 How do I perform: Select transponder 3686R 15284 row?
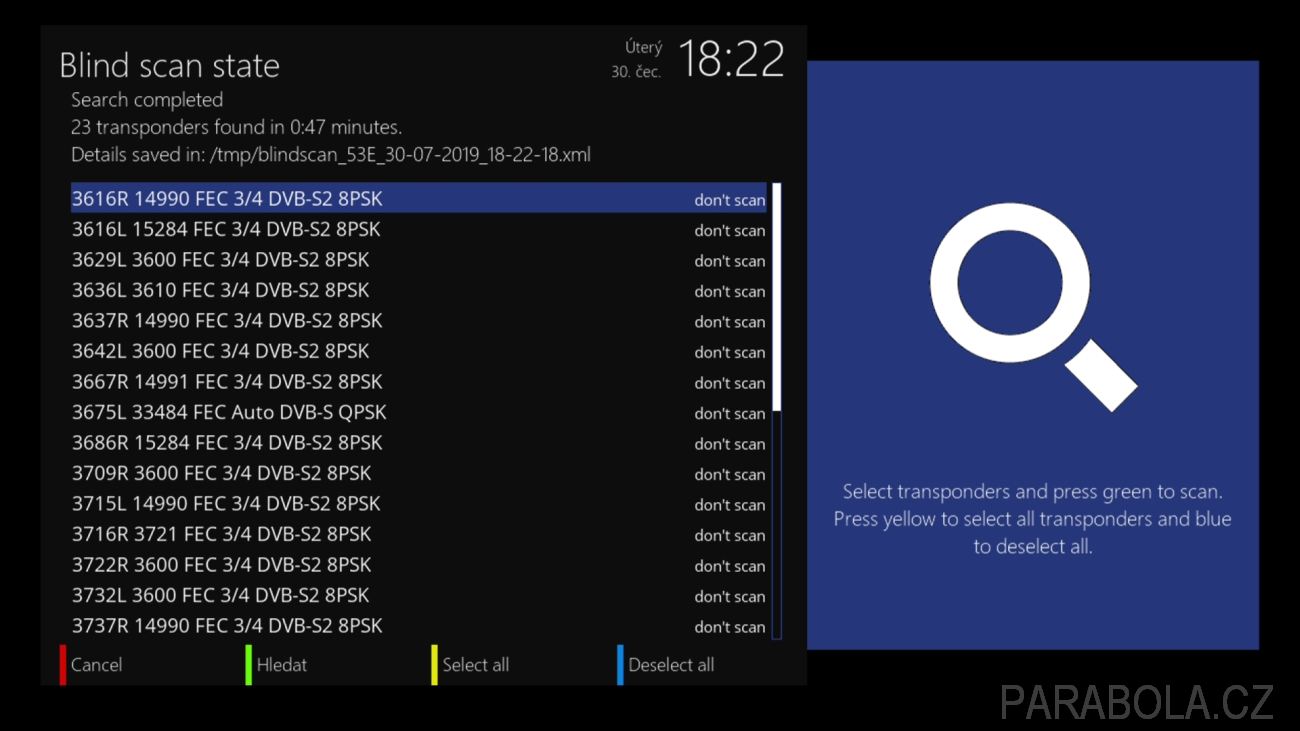click(419, 443)
